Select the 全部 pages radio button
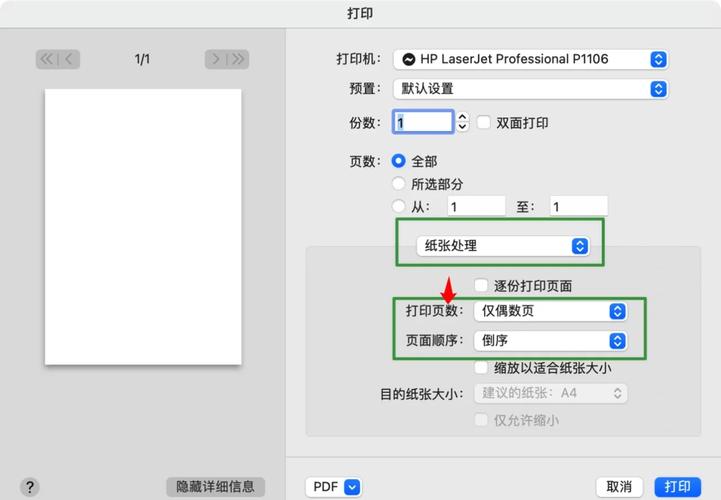 pos(399,161)
